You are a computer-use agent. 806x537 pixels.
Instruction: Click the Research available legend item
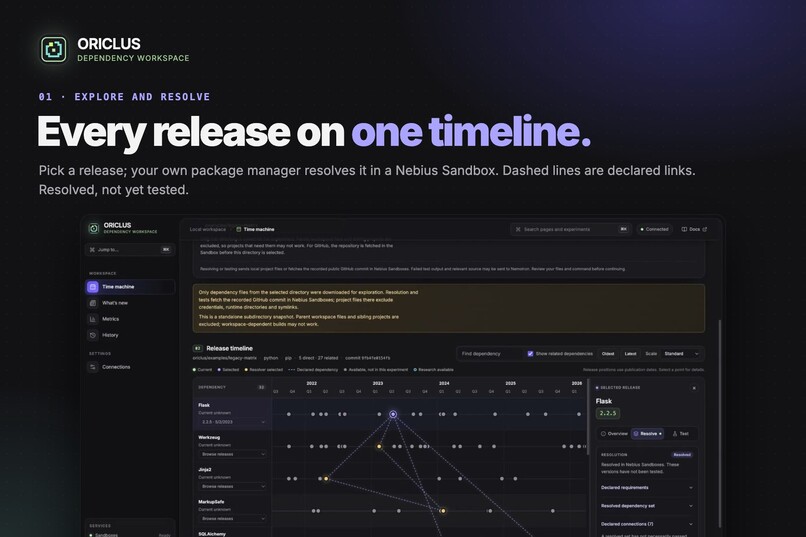point(434,369)
